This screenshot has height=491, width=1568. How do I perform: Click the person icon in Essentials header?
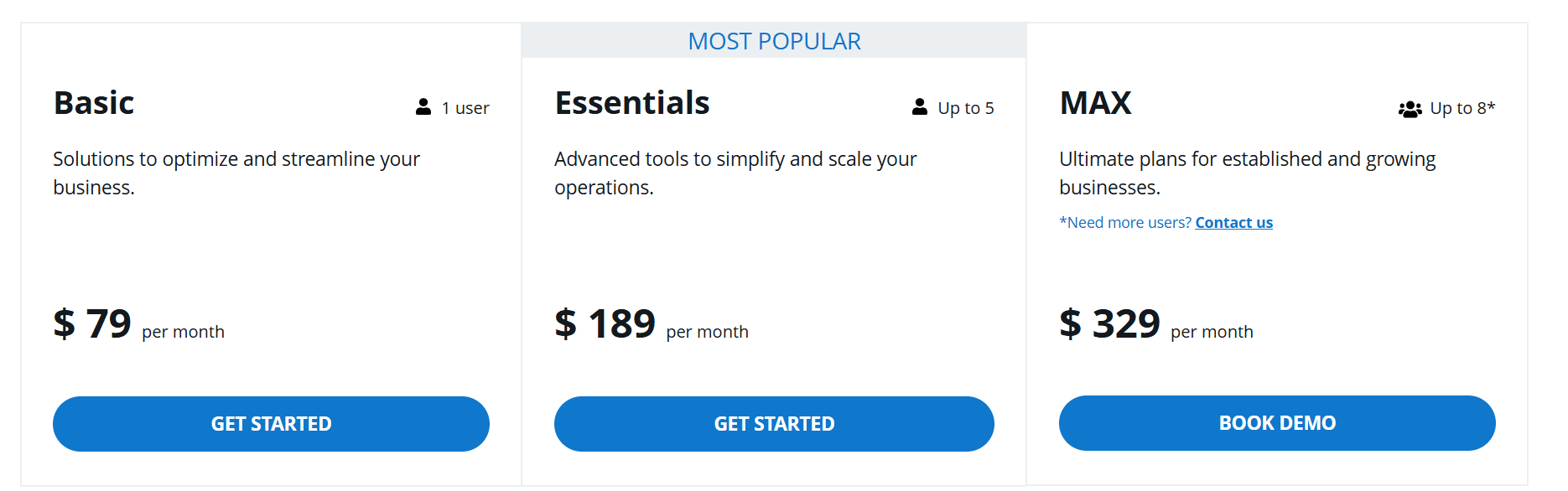[918, 106]
